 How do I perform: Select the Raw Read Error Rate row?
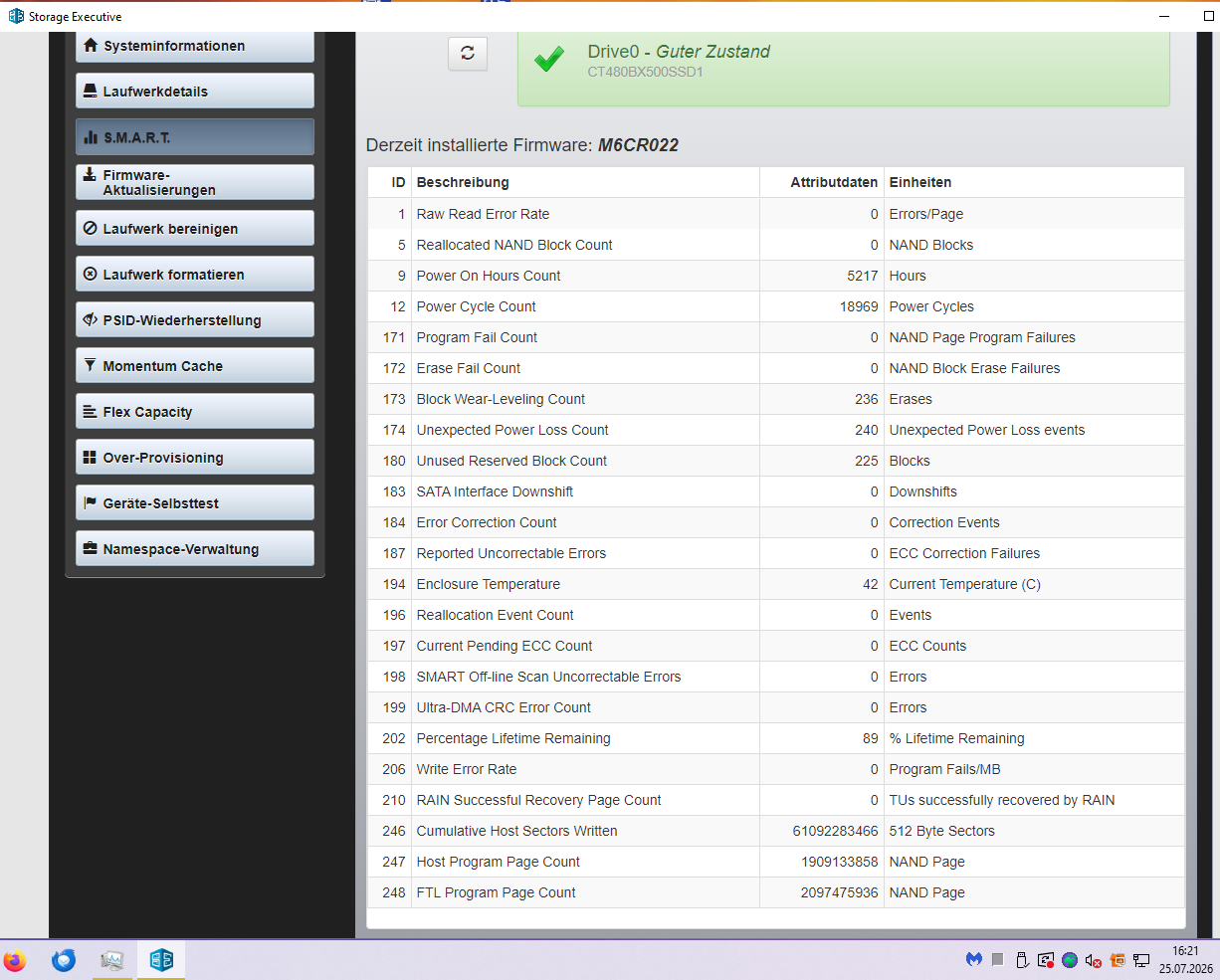[776, 214]
